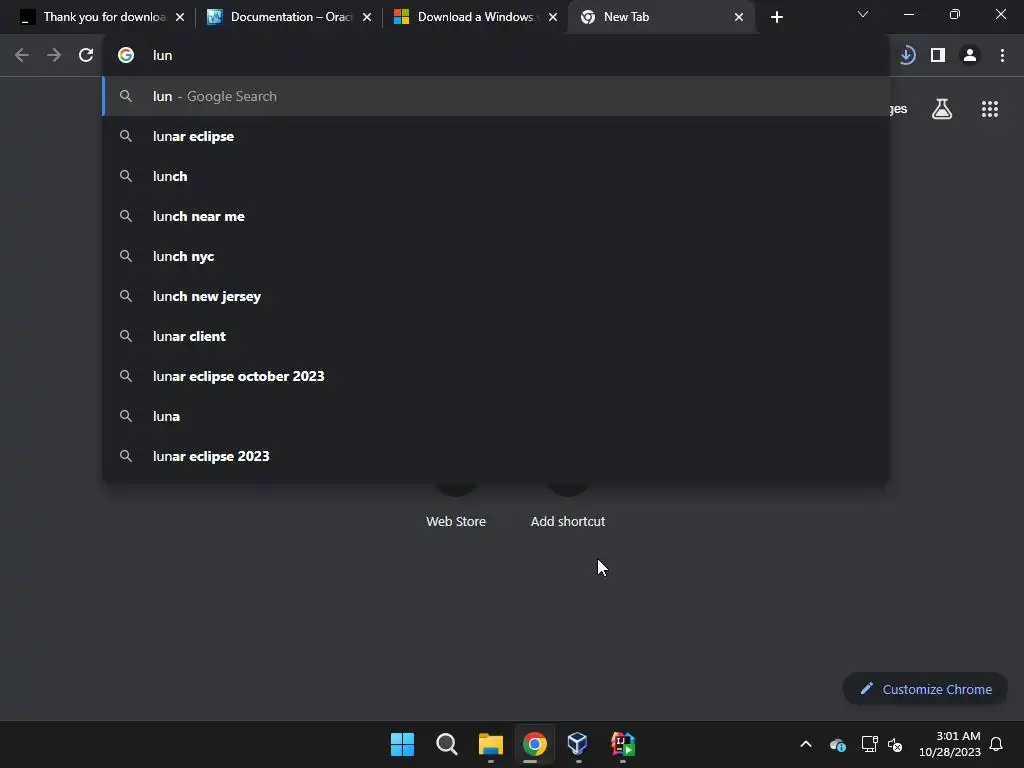Open the Windows Start menu

(402, 744)
